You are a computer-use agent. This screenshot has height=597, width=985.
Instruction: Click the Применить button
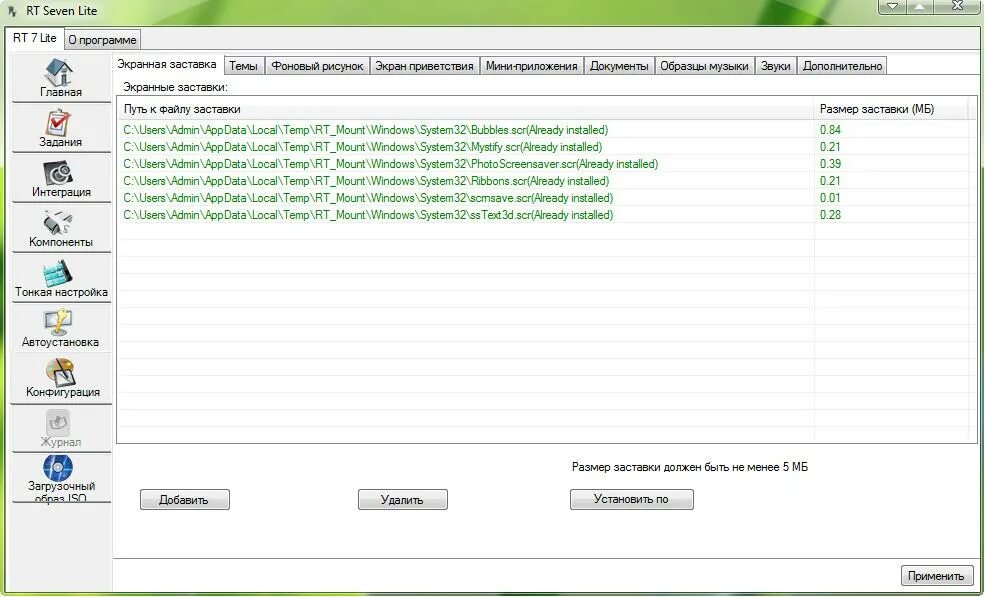pyautogui.click(x=936, y=576)
